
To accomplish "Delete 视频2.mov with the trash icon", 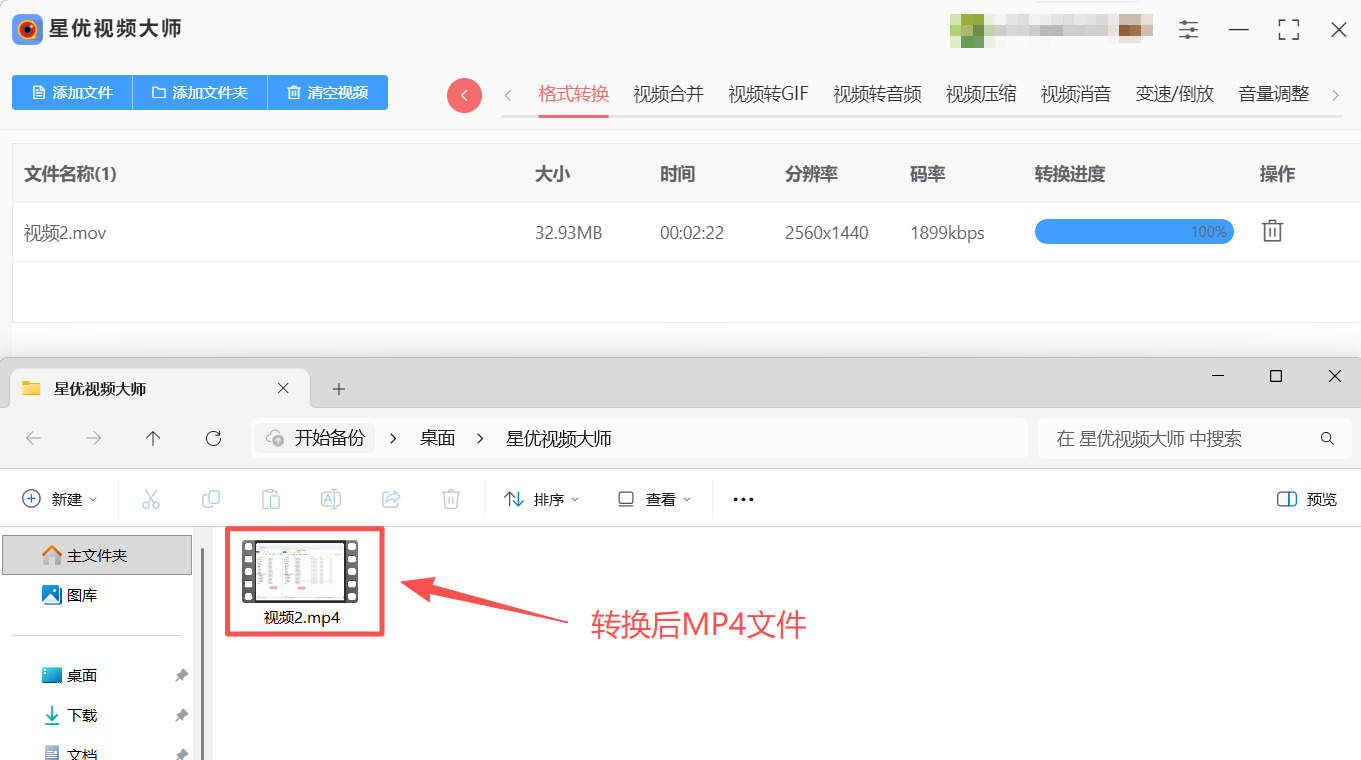I will (x=1272, y=232).
